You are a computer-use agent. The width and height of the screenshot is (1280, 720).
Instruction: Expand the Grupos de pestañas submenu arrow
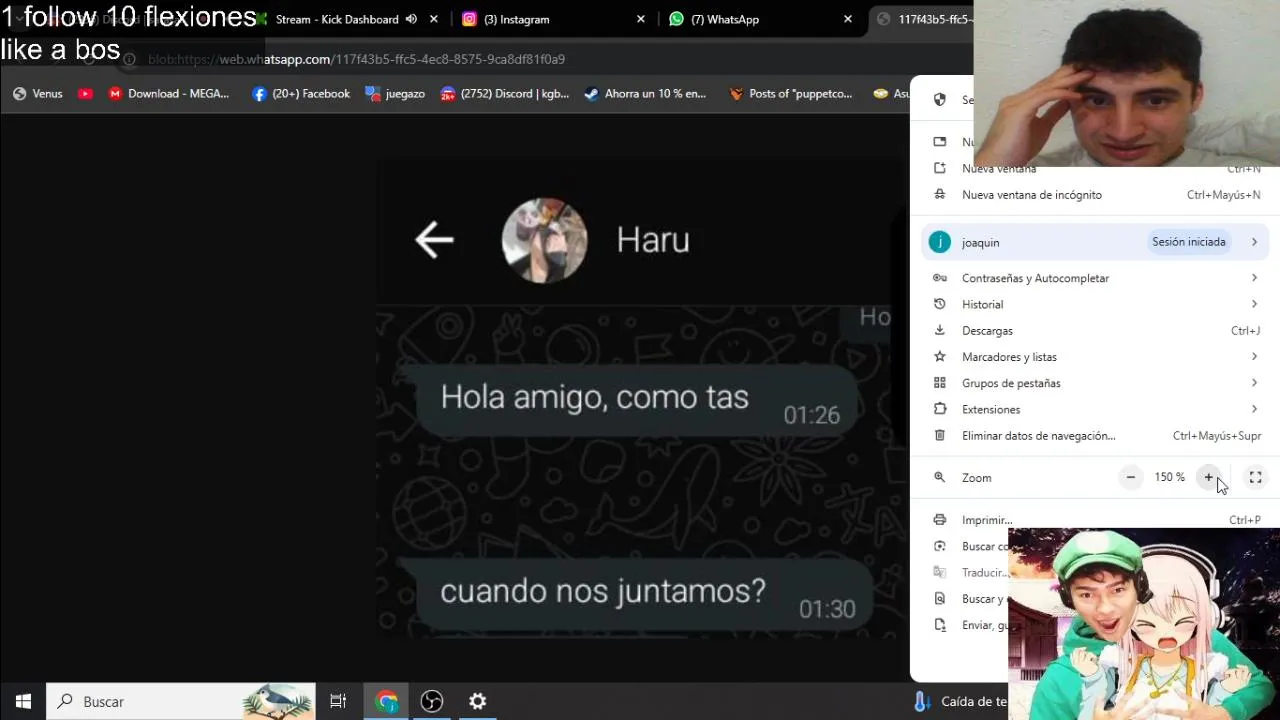click(x=1254, y=383)
